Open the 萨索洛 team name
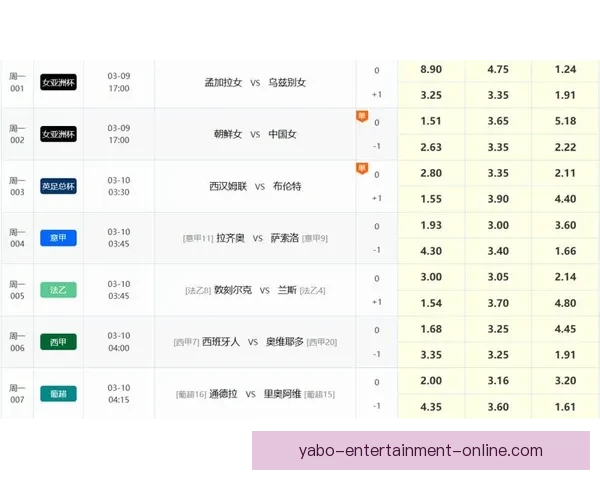The image size is (600, 480). pos(285,238)
